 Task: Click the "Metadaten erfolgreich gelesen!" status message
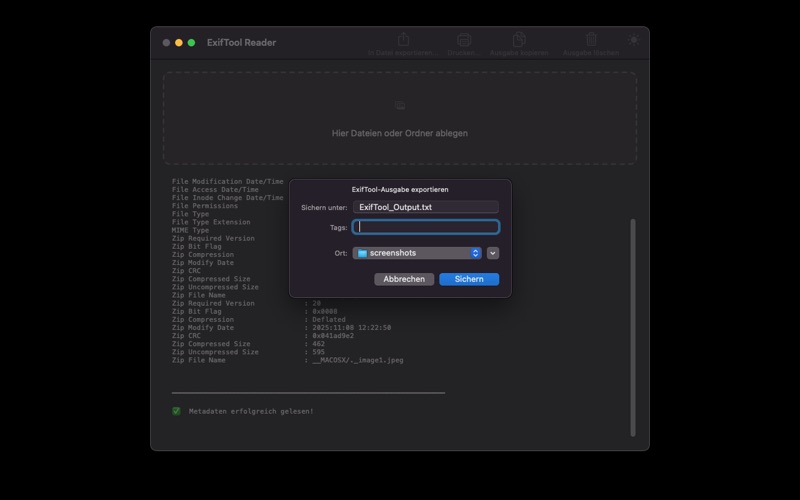[251, 411]
